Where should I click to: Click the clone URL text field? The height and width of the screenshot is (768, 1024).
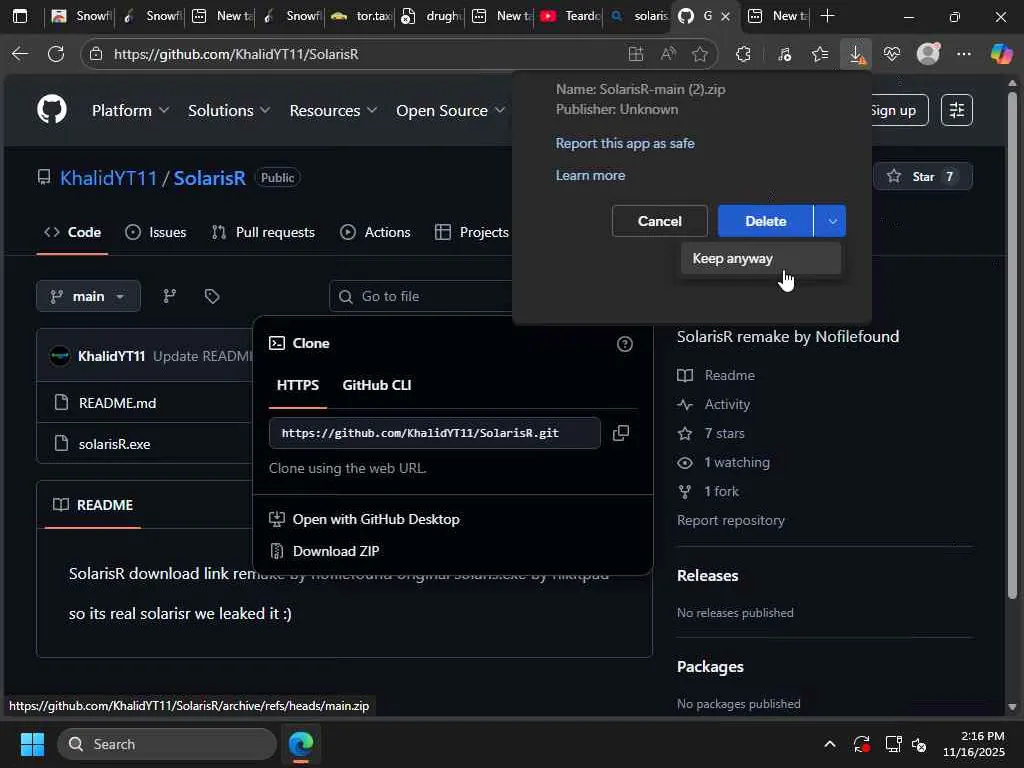434,433
